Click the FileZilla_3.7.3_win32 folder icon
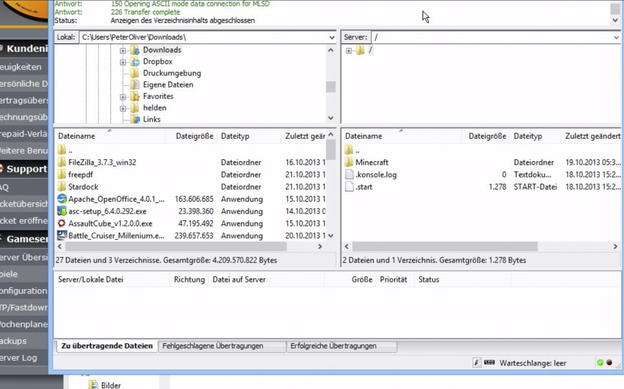624x389 pixels. tap(62, 162)
